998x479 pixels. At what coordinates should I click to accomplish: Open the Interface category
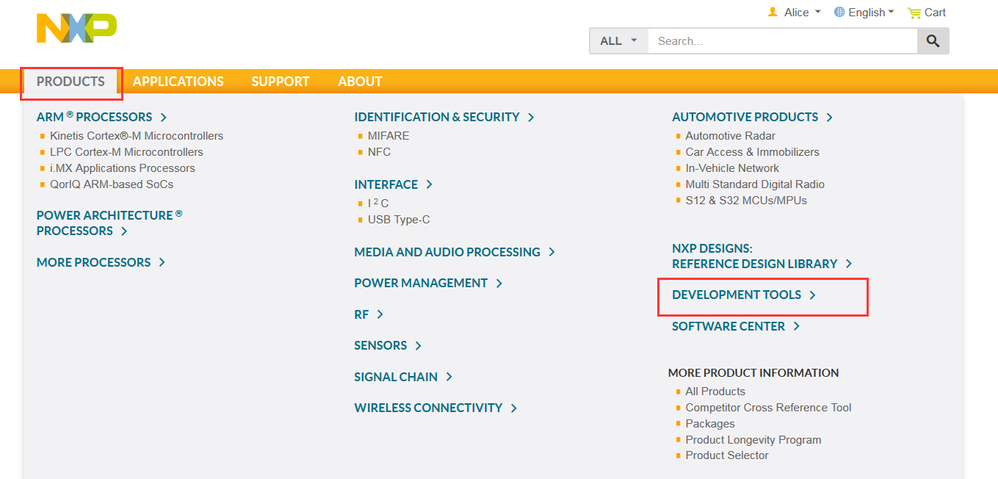(386, 184)
